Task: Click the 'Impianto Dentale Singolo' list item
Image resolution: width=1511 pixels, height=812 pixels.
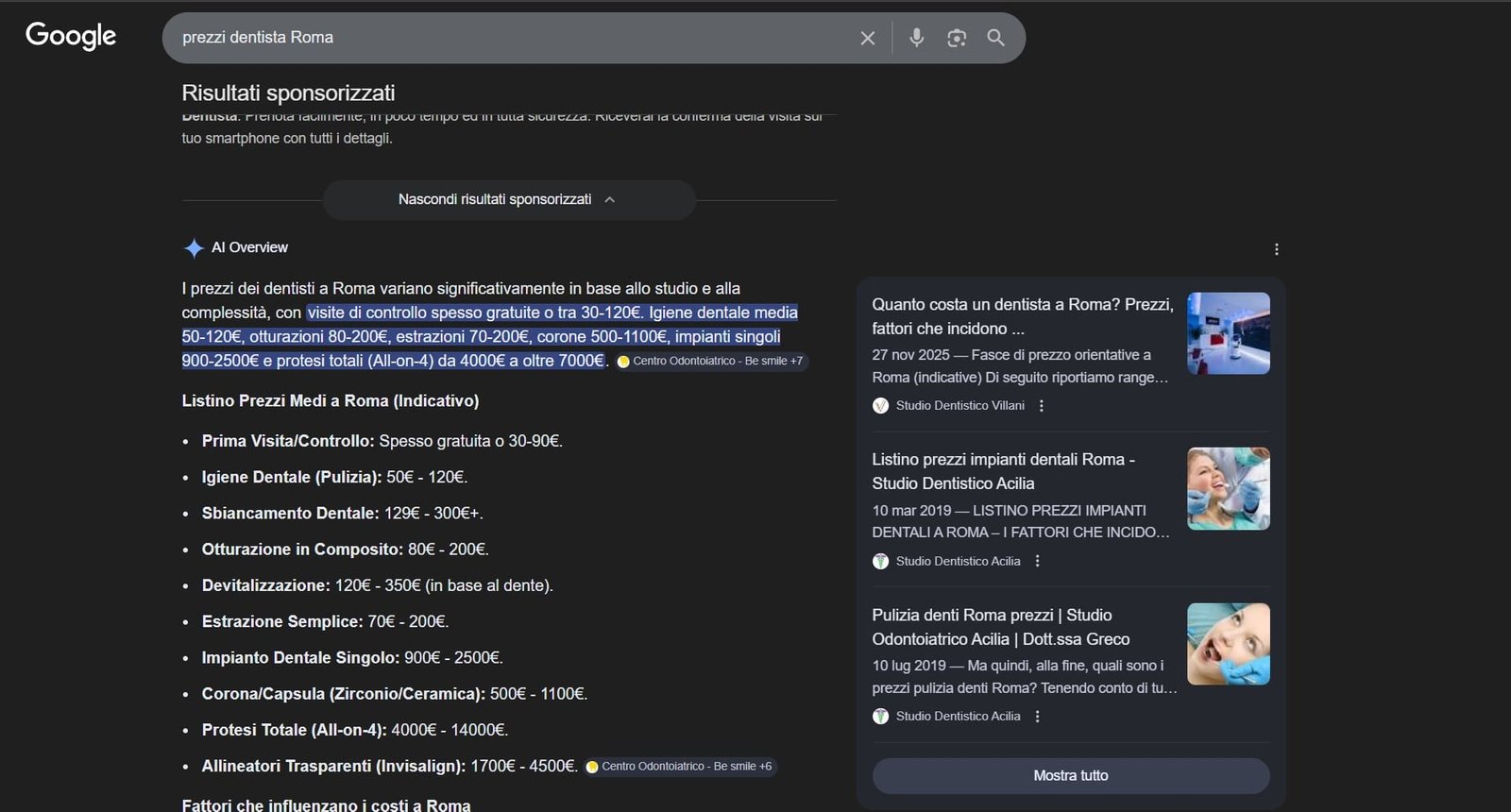Action: coord(351,658)
